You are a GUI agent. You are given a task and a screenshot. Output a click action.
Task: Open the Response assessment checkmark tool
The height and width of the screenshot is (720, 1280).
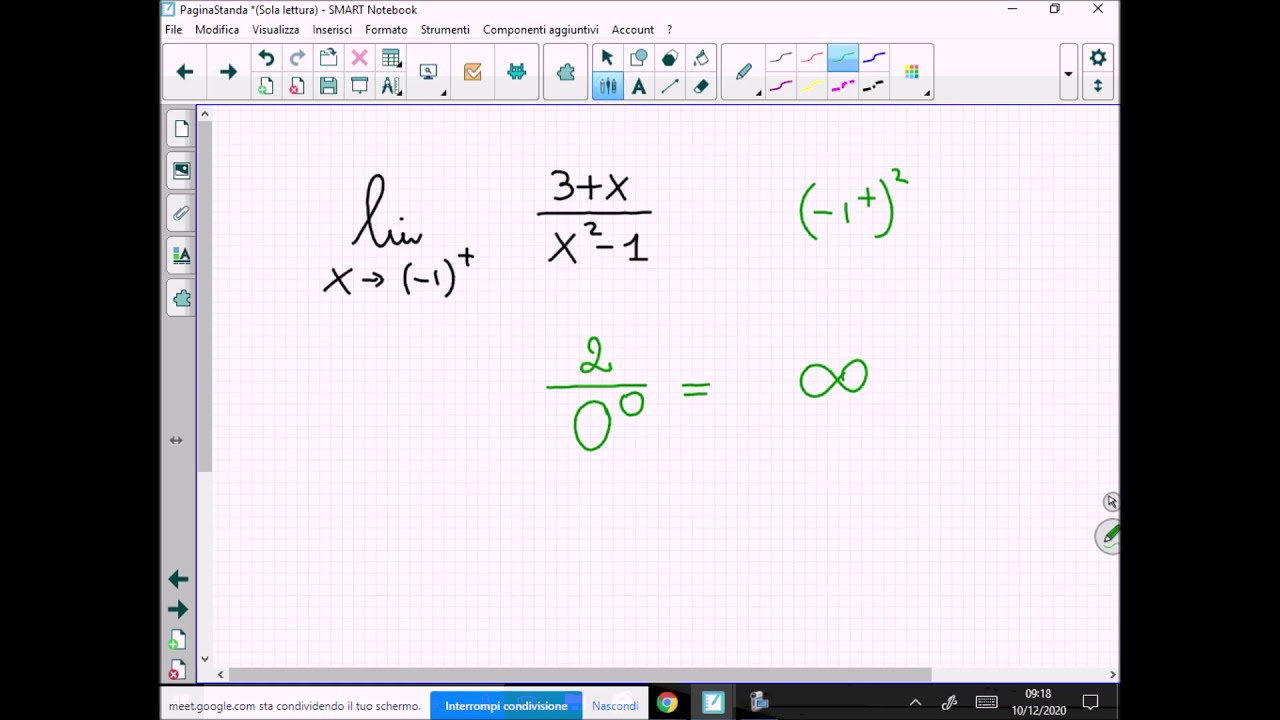[473, 71]
